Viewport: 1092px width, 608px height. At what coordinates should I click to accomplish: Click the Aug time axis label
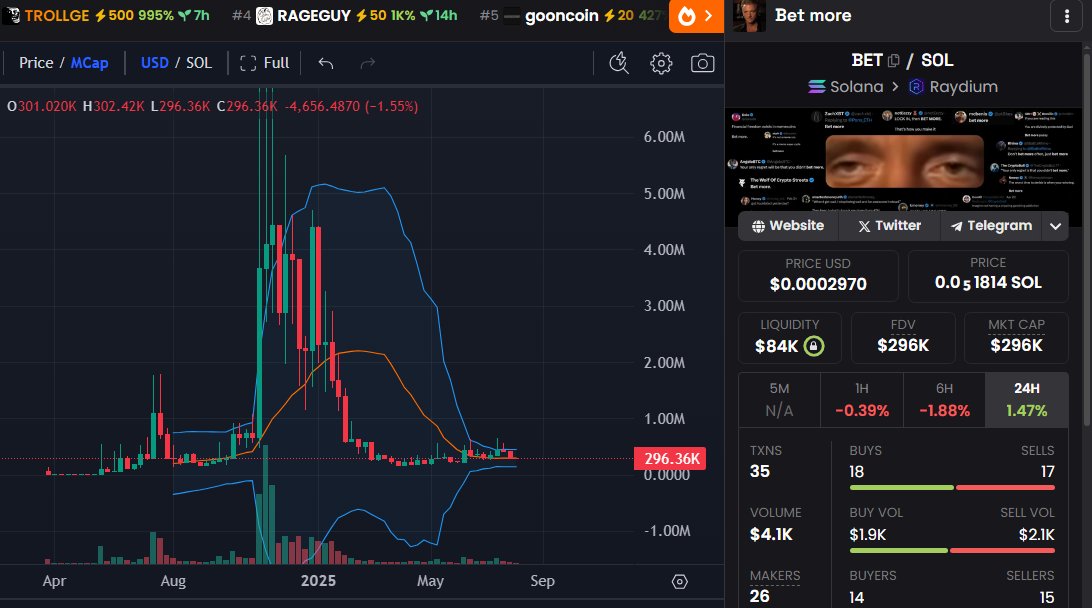173,581
